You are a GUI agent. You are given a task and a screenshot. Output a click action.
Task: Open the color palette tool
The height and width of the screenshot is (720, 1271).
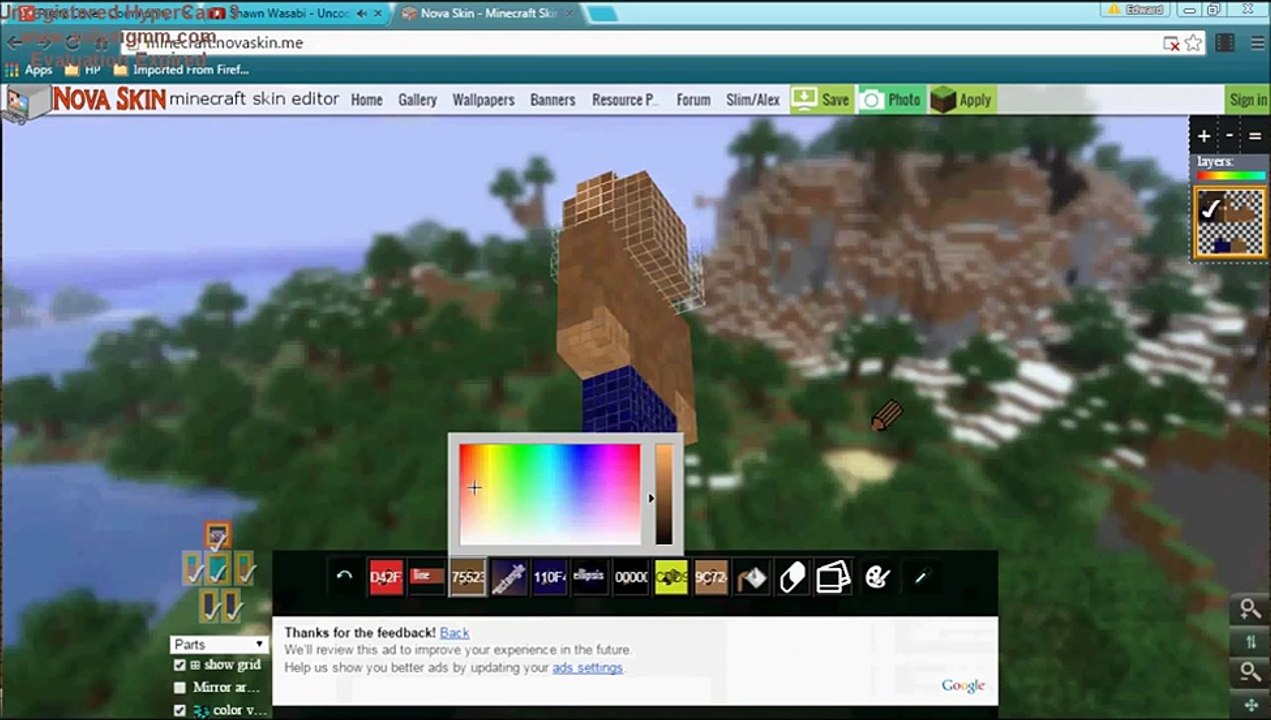click(x=877, y=577)
